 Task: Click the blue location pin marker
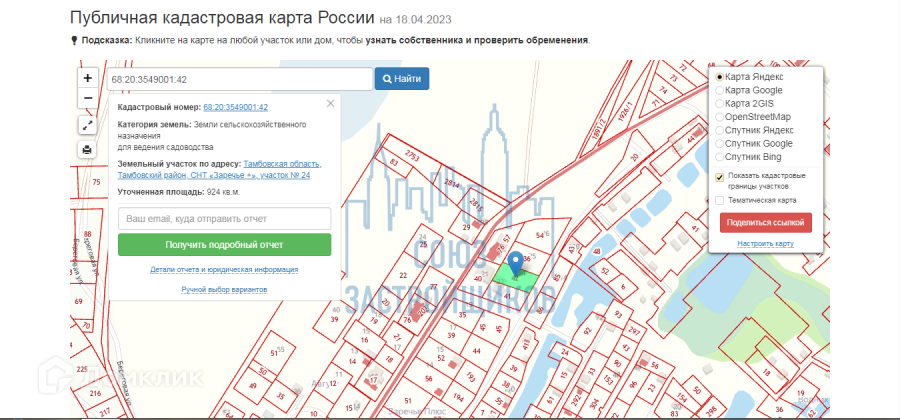pos(517,263)
